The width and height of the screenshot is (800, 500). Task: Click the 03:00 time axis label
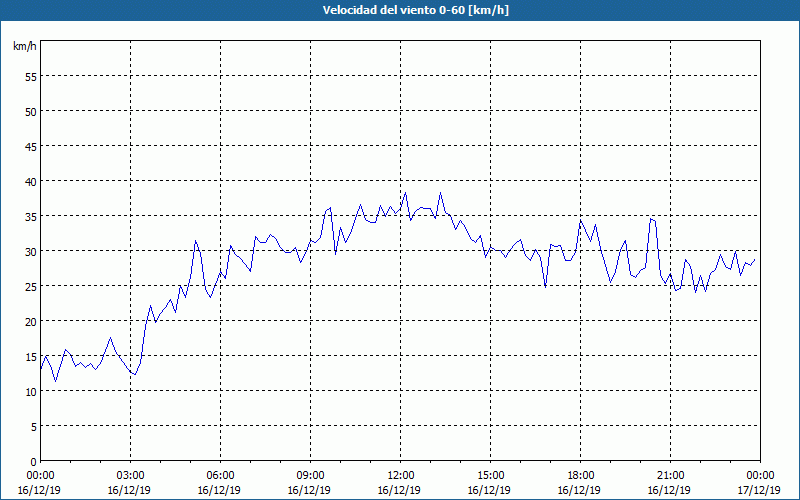coord(131,476)
